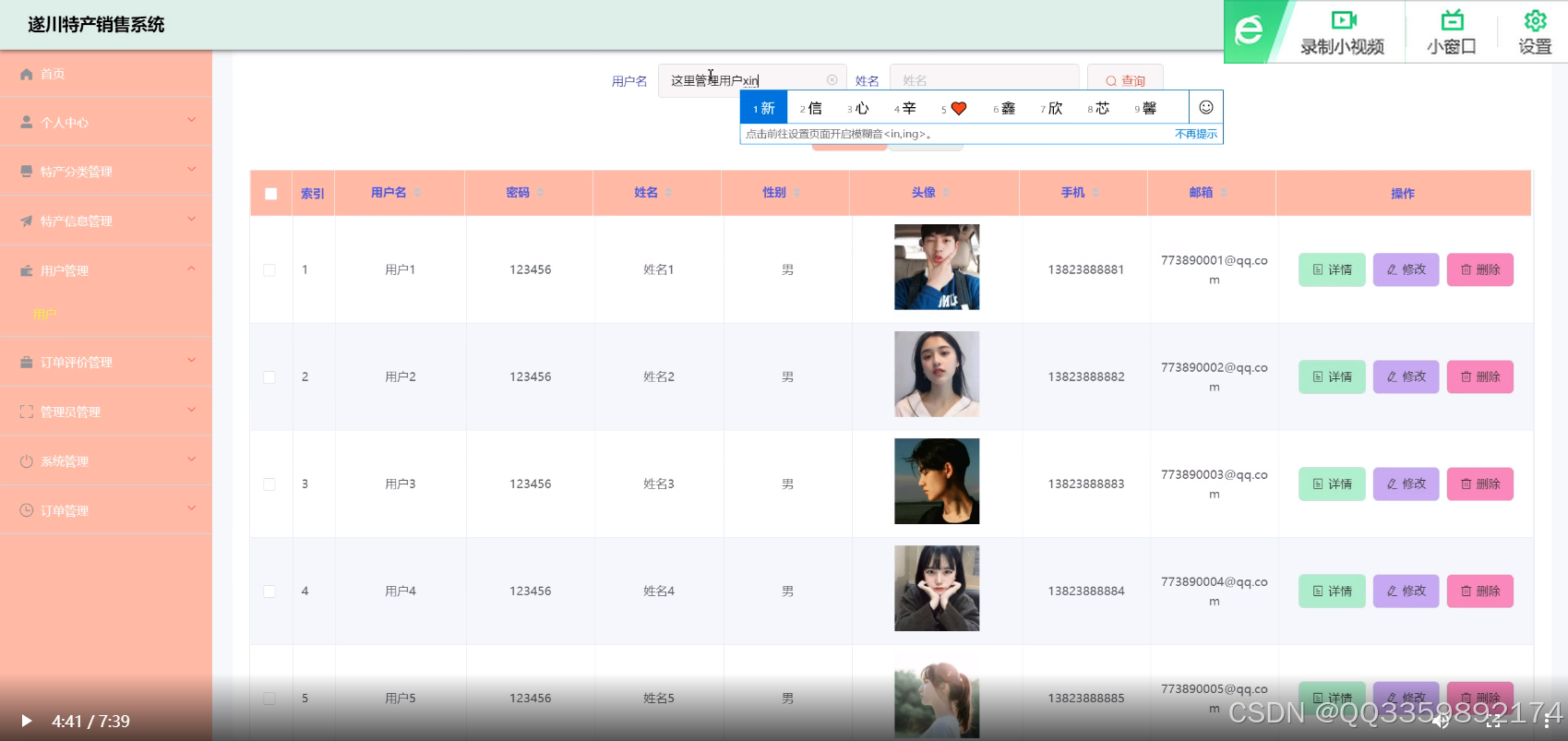Click 删除 for 用户3

click(x=1480, y=484)
